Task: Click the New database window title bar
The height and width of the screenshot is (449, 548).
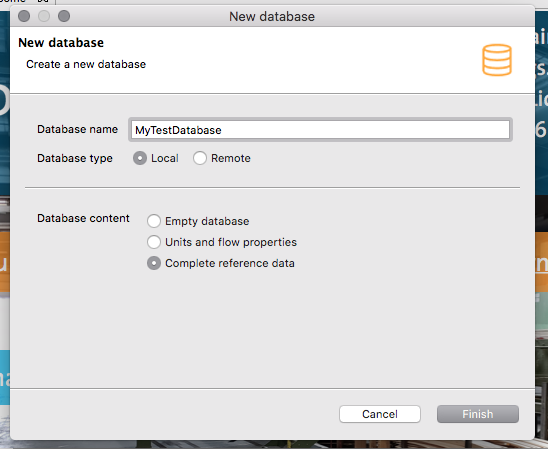Action: point(272,16)
